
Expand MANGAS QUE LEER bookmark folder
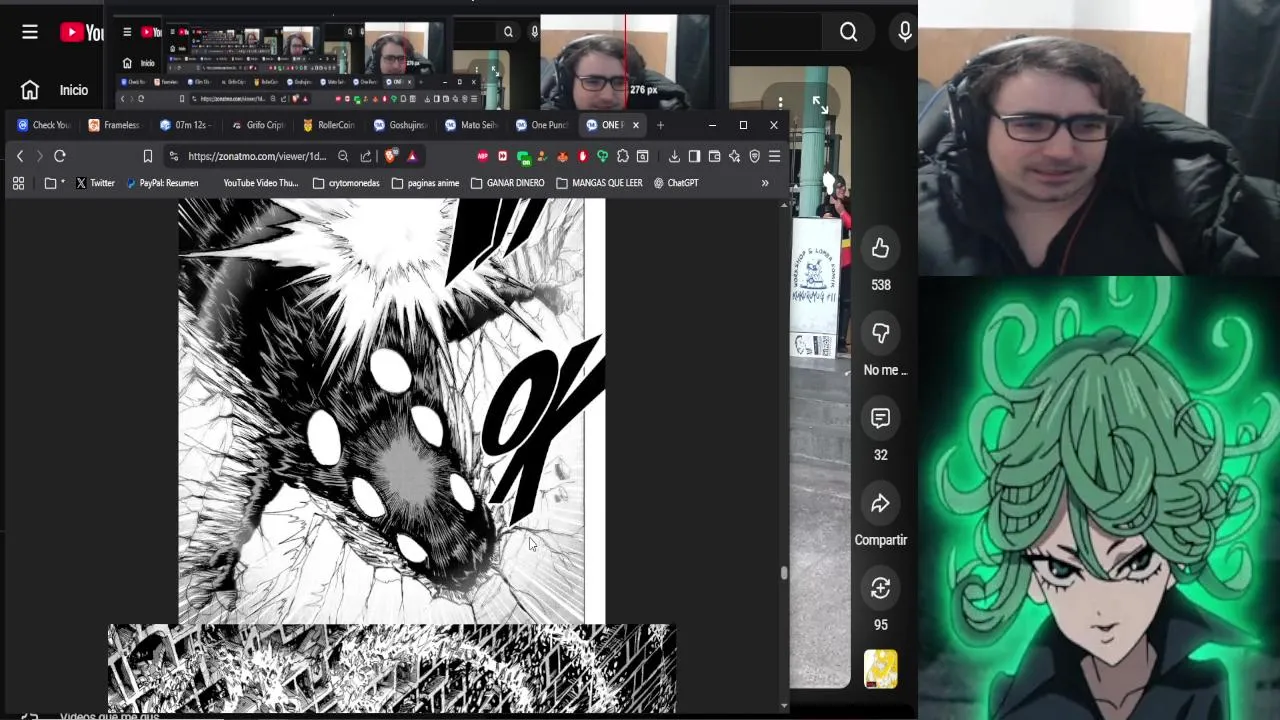599,183
